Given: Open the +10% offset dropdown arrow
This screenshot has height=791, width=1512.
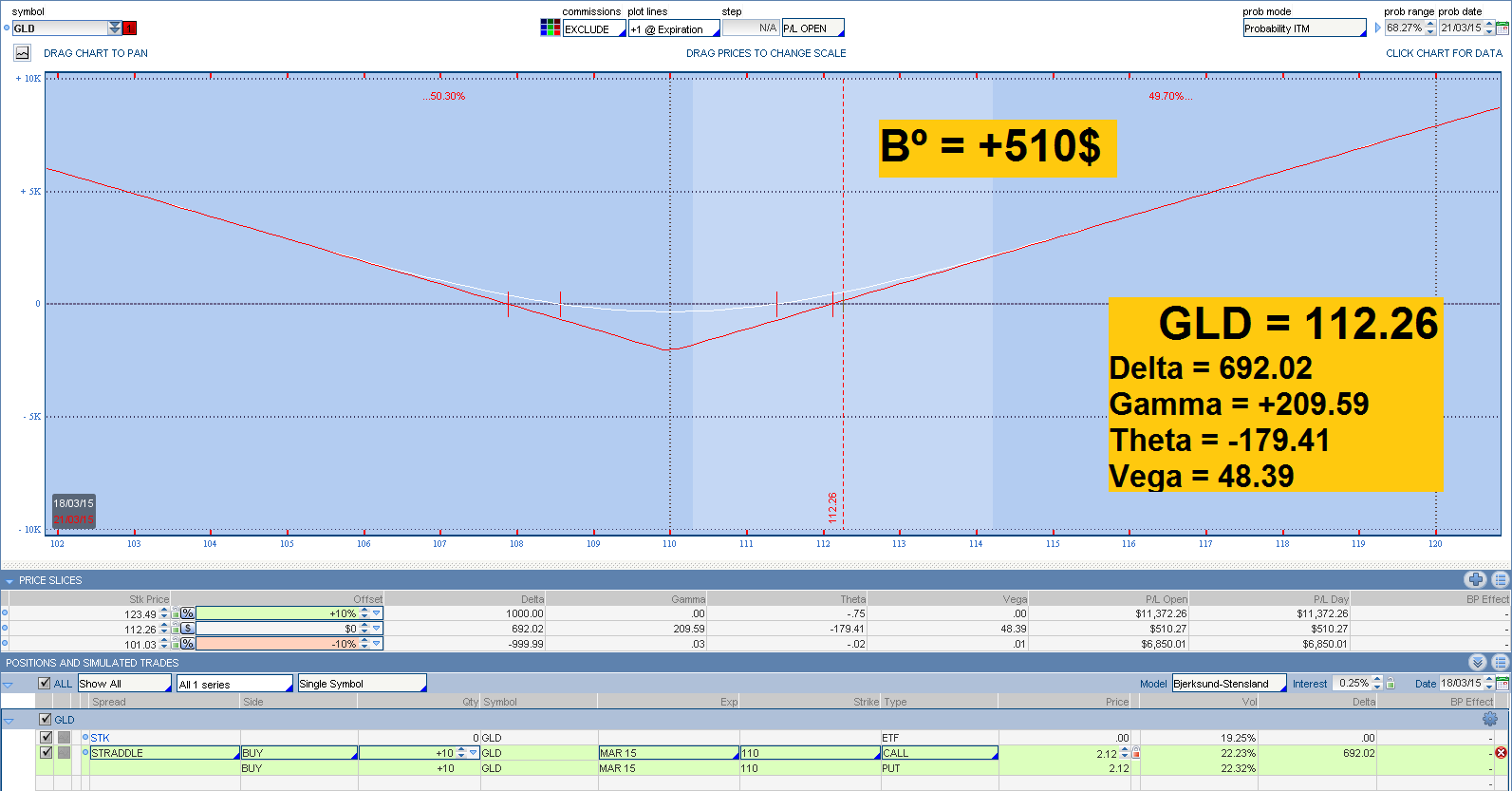Looking at the screenshot, I should point(377,613).
